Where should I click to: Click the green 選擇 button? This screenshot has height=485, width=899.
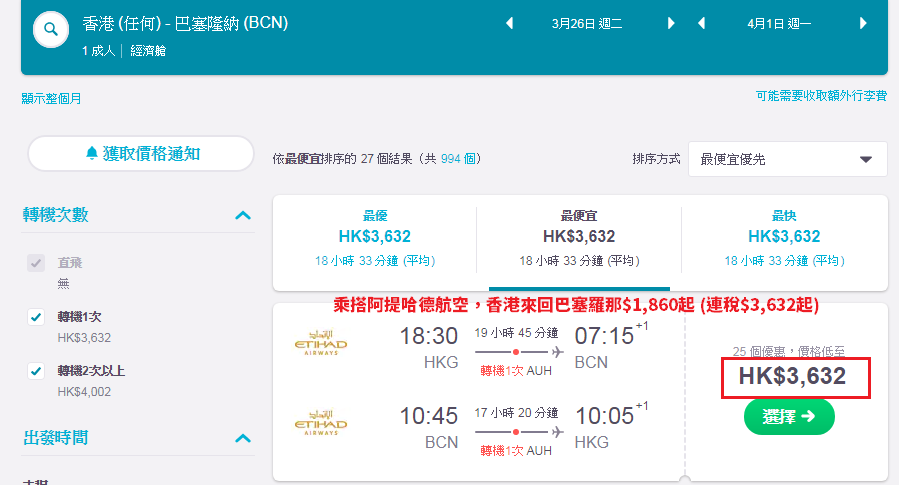[789, 417]
